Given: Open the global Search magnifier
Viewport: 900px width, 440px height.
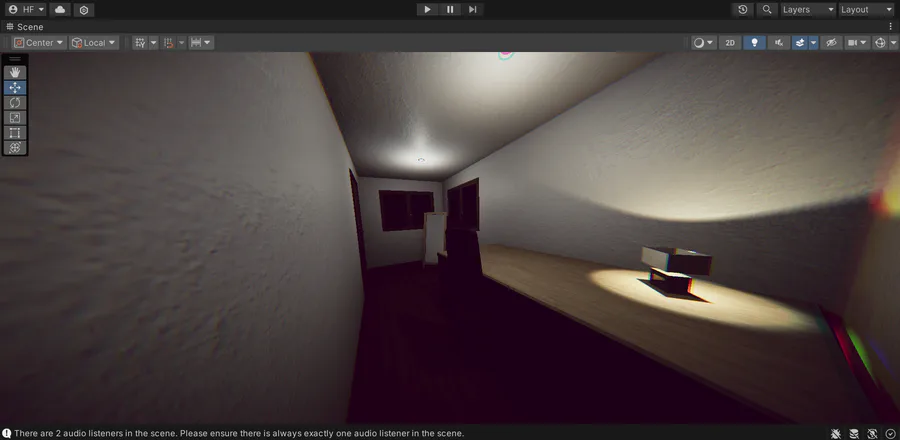Looking at the screenshot, I should point(767,10).
